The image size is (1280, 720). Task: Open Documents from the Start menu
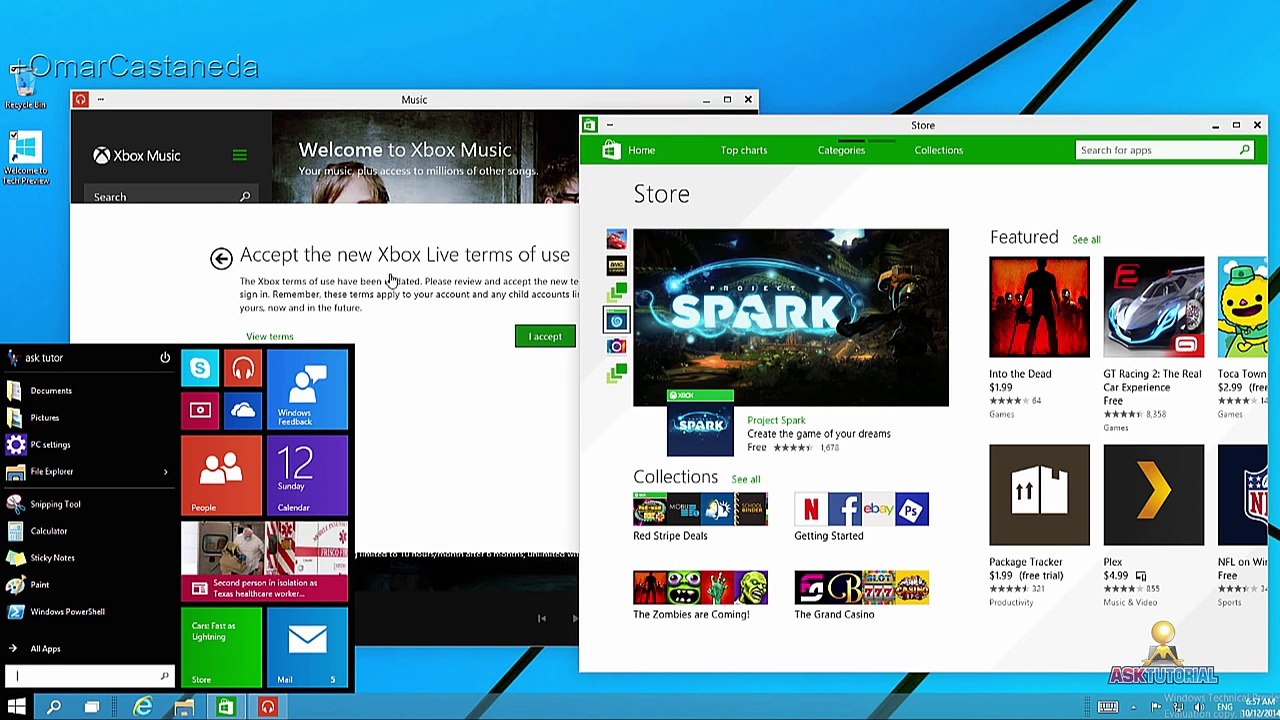(x=88, y=391)
